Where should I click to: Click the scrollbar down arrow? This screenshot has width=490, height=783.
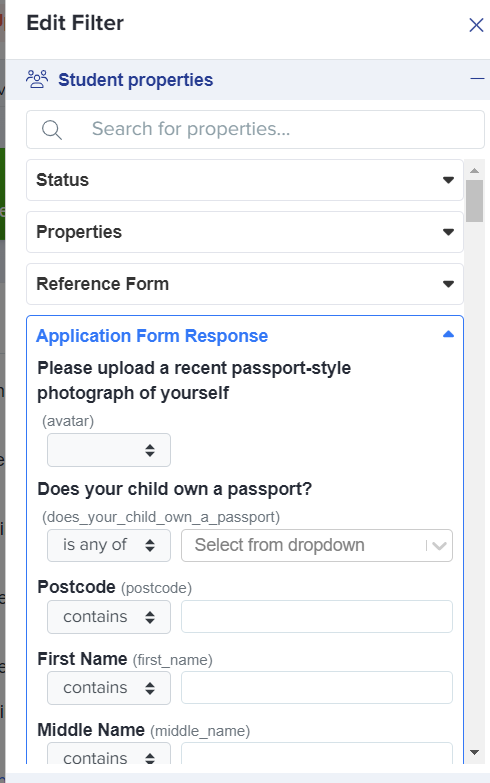coord(475,752)
